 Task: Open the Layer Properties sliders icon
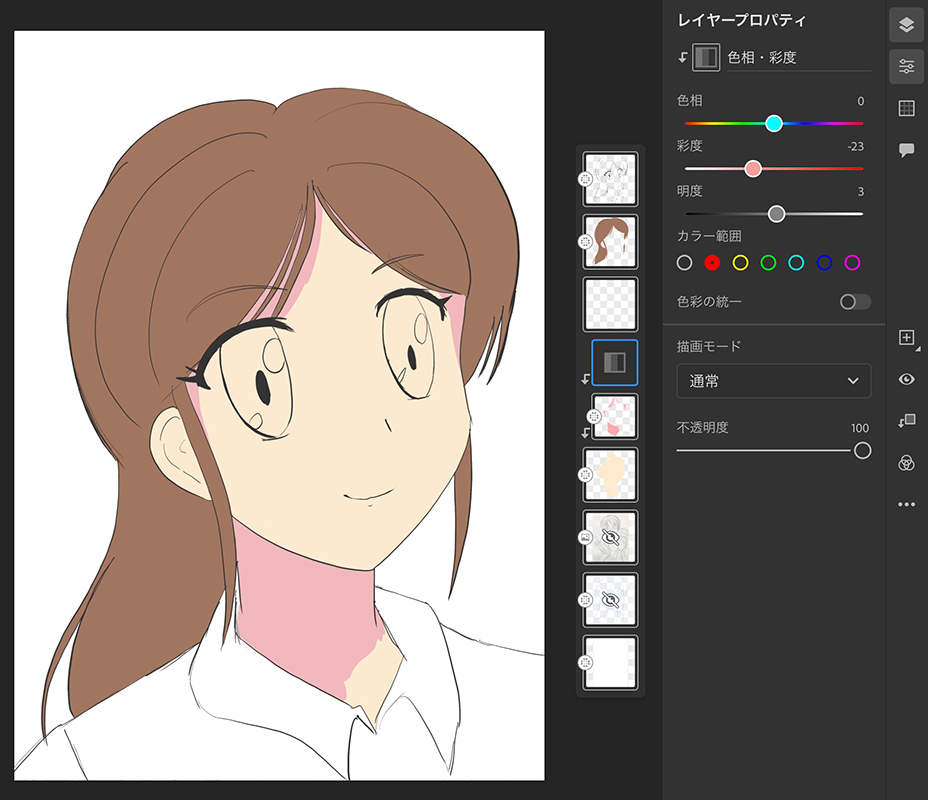coord(906,66)
